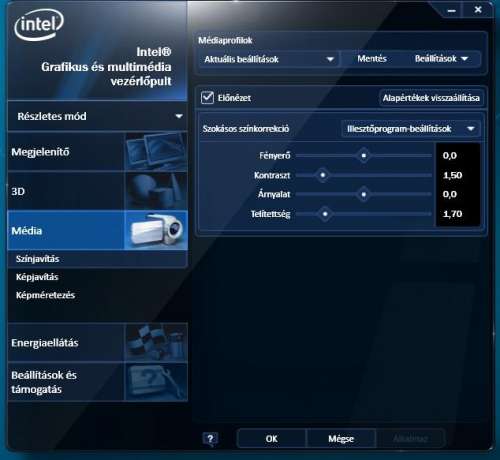
Task: Open the 3D shapes thumbnail
Action: (156, 191)
